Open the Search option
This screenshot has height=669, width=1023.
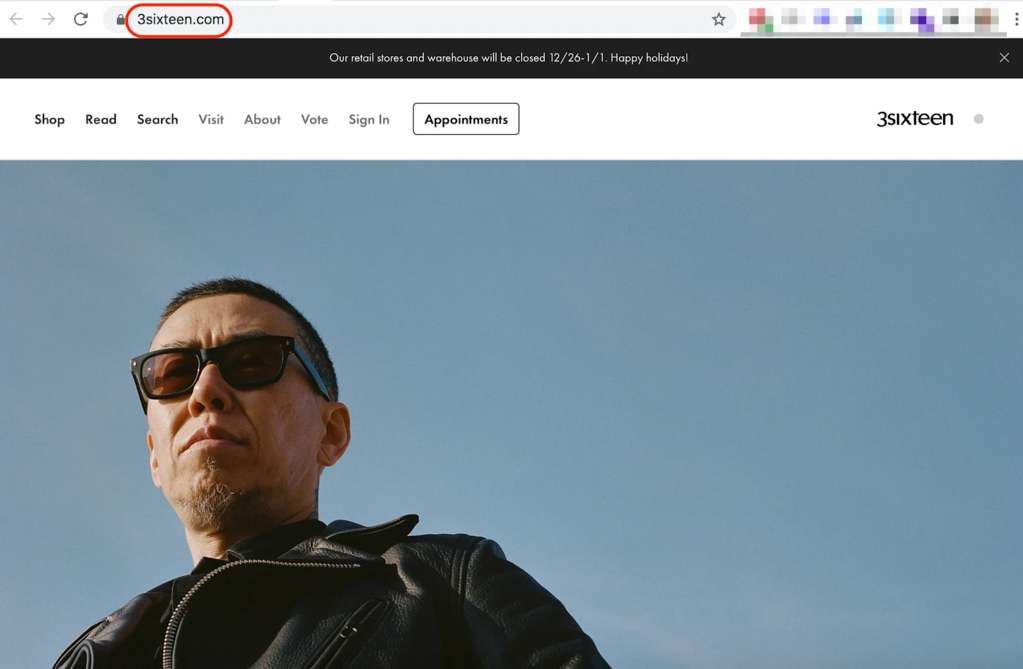click(157, 119)
